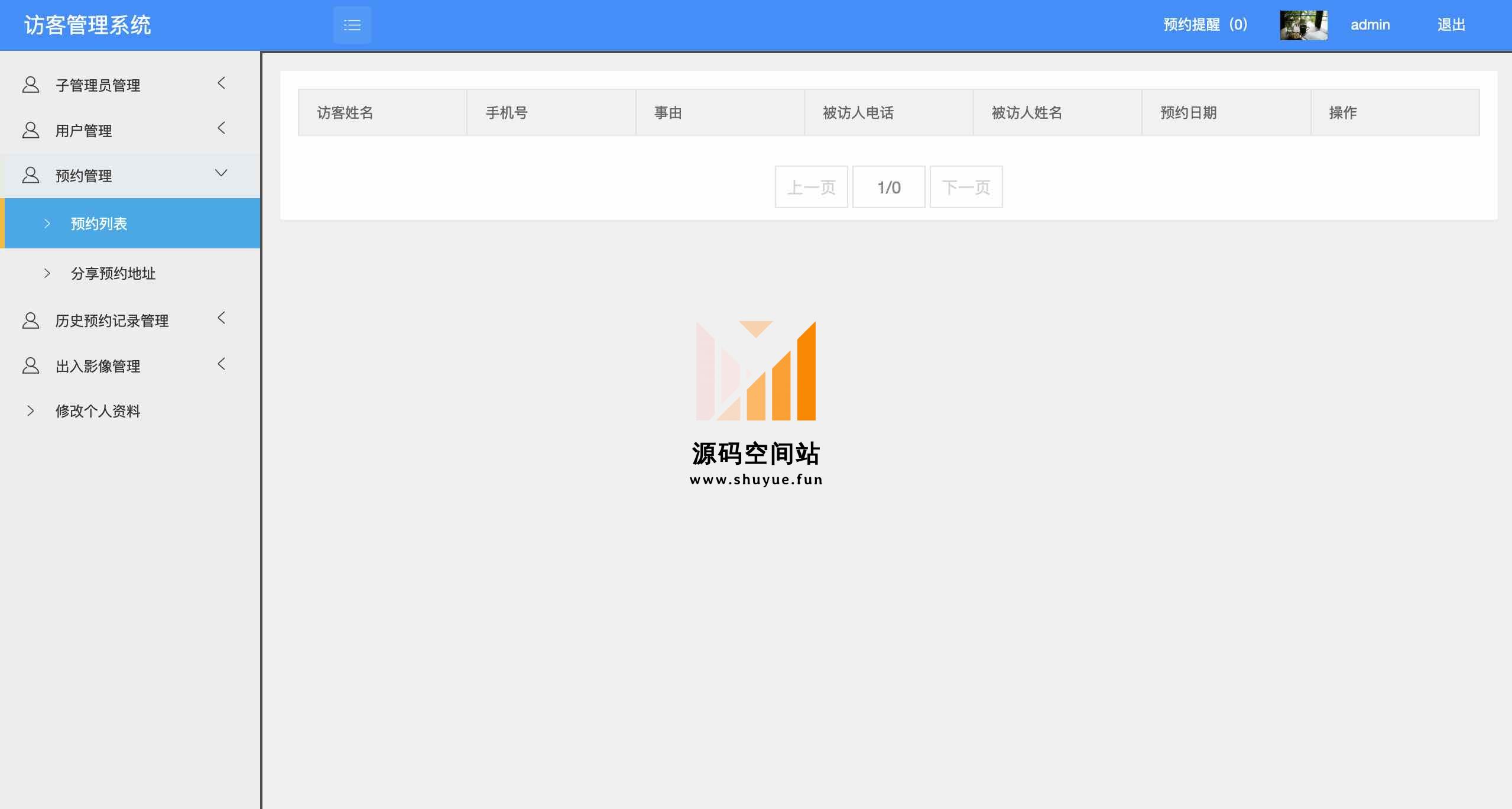Select the 预约管理 menu
Viewport: 1512px width, 809px height.
(x=130, y=175)
